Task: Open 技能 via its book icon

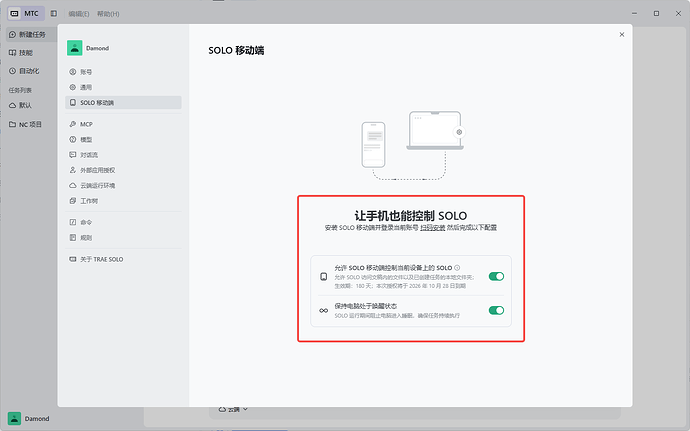Action: click(x=12, y=53)
